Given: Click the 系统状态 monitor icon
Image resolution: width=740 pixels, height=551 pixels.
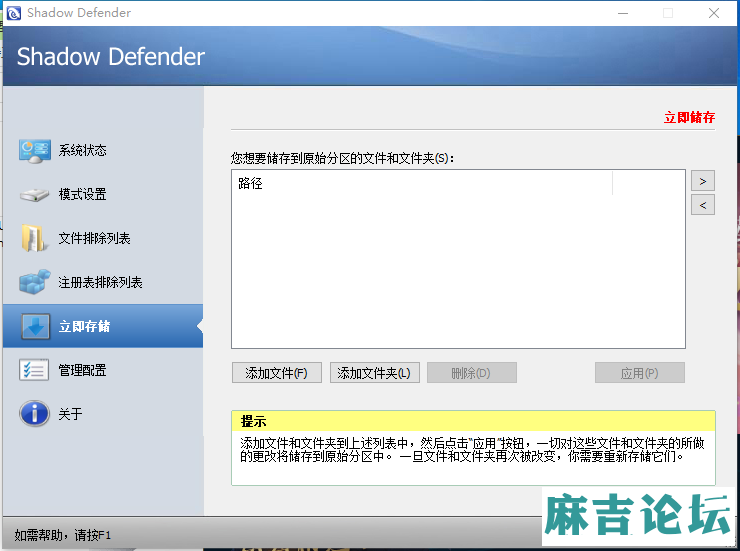Looking at the screenshot, I should pyautogui.click(x=34, y=151).
